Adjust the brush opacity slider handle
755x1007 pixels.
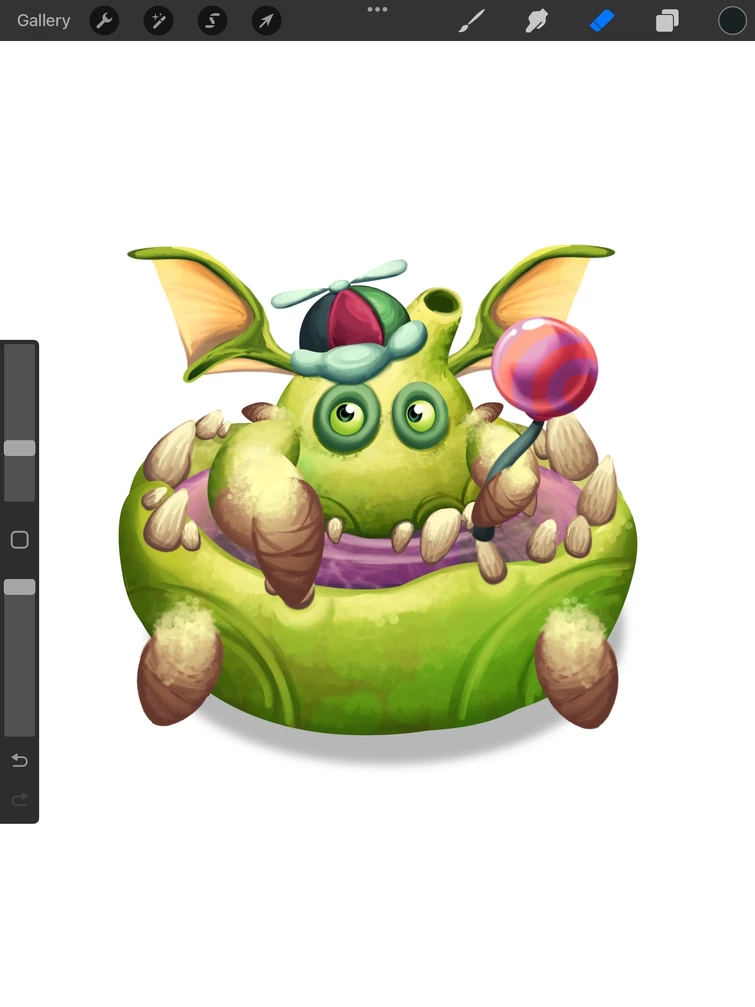pos(19,586)
